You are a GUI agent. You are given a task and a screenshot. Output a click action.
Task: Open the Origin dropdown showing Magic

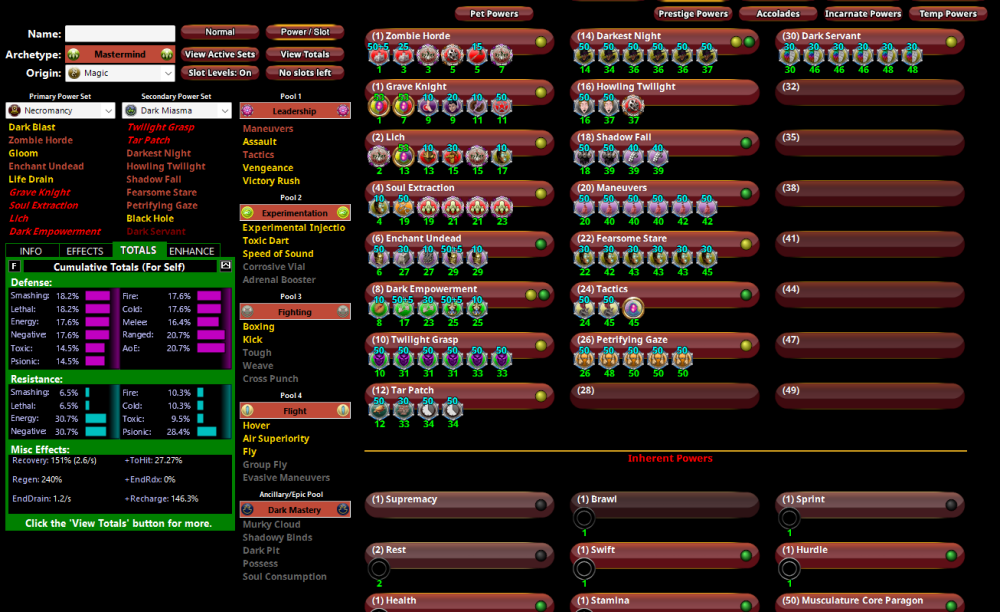click(120, 73)
